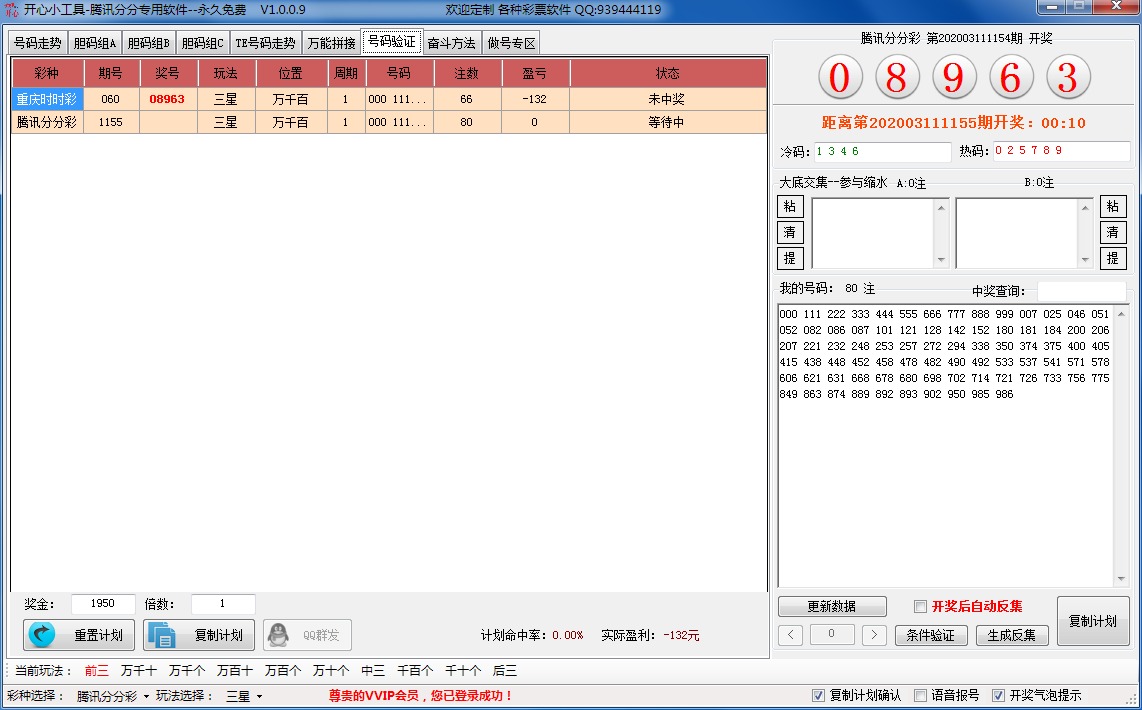Click the previous arrow next to the counter
The image size is (1142, 710).
tap(790, 635)
